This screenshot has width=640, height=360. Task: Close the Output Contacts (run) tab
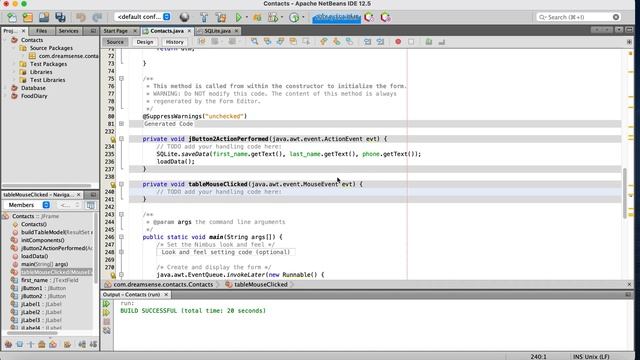tap(166, 294)
